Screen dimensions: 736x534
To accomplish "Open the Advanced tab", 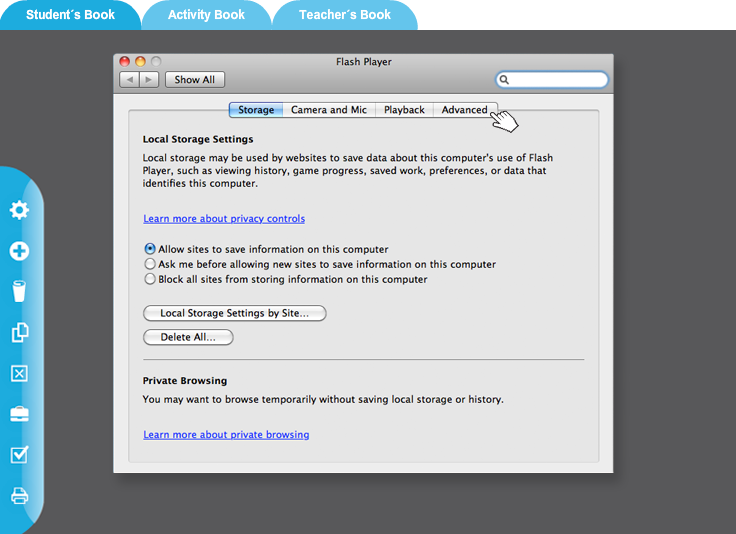I will [464, 110].
